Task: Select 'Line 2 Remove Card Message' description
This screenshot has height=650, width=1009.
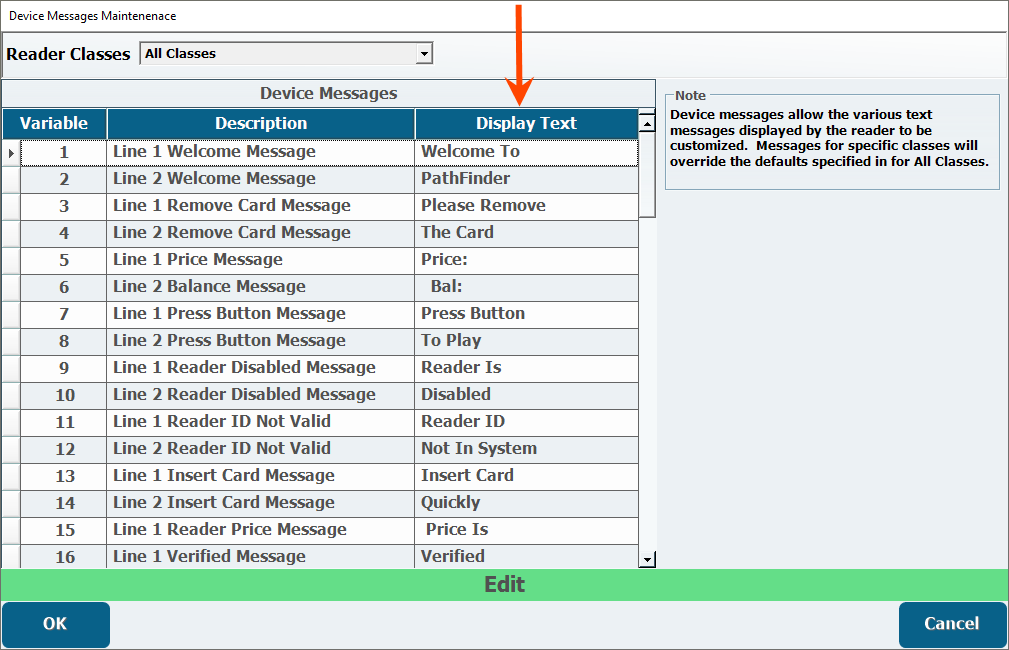Action: [232, 232]
